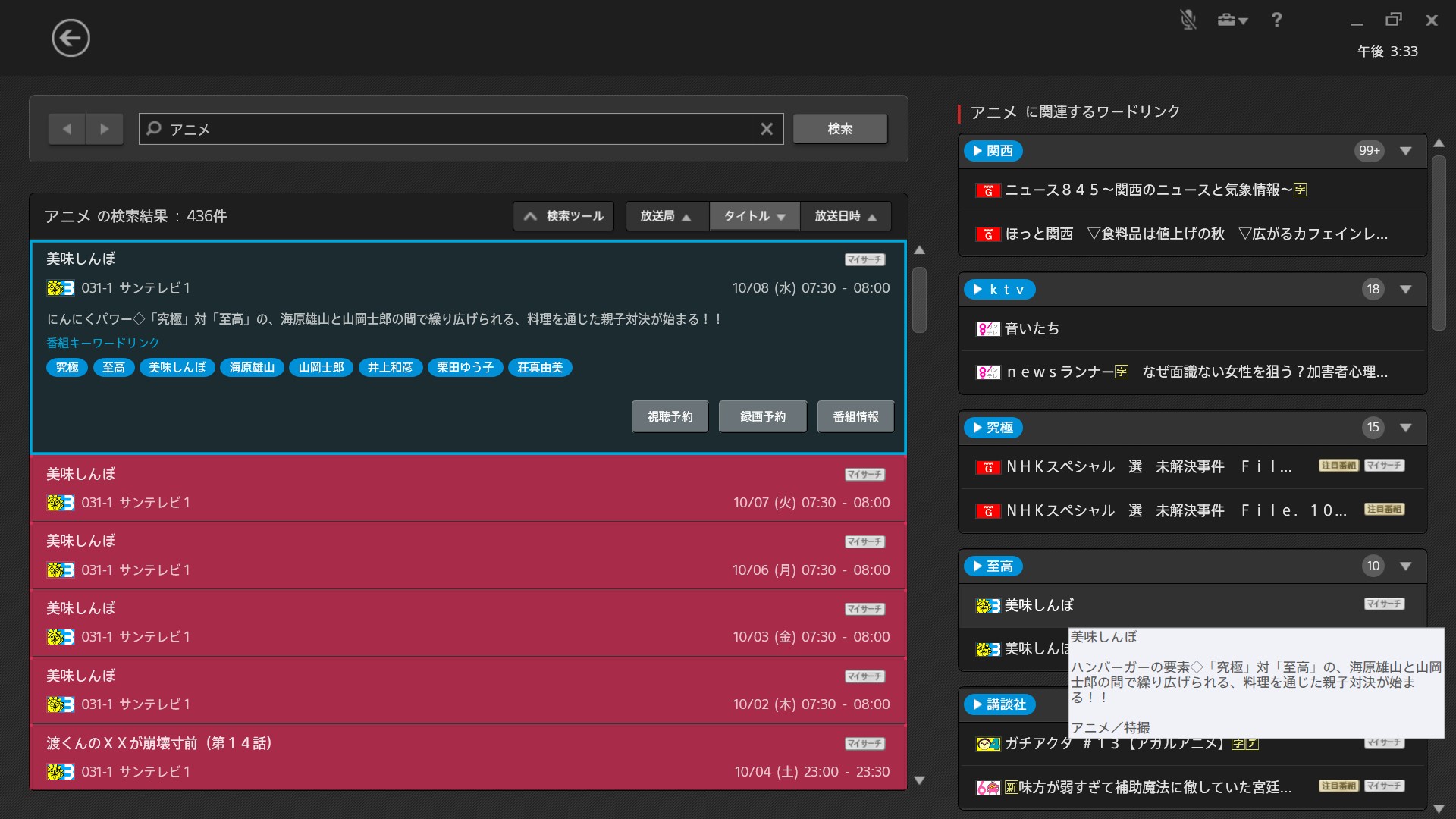Expand the ktv word link group
The height and width of the screenshot is (819, 1456).
1405,290
